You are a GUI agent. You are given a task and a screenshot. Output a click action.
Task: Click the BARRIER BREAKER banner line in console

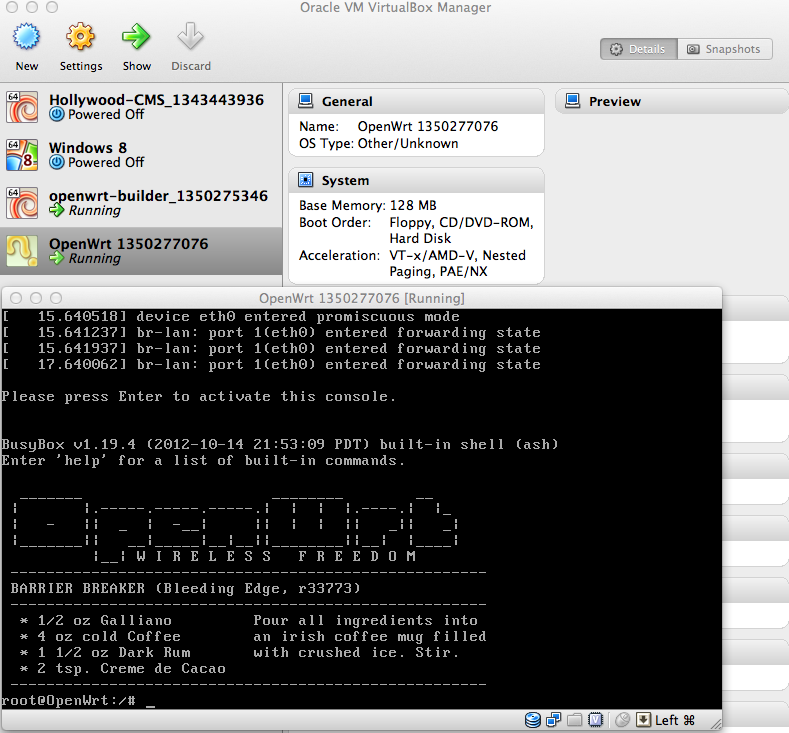(x=186, y=588)
